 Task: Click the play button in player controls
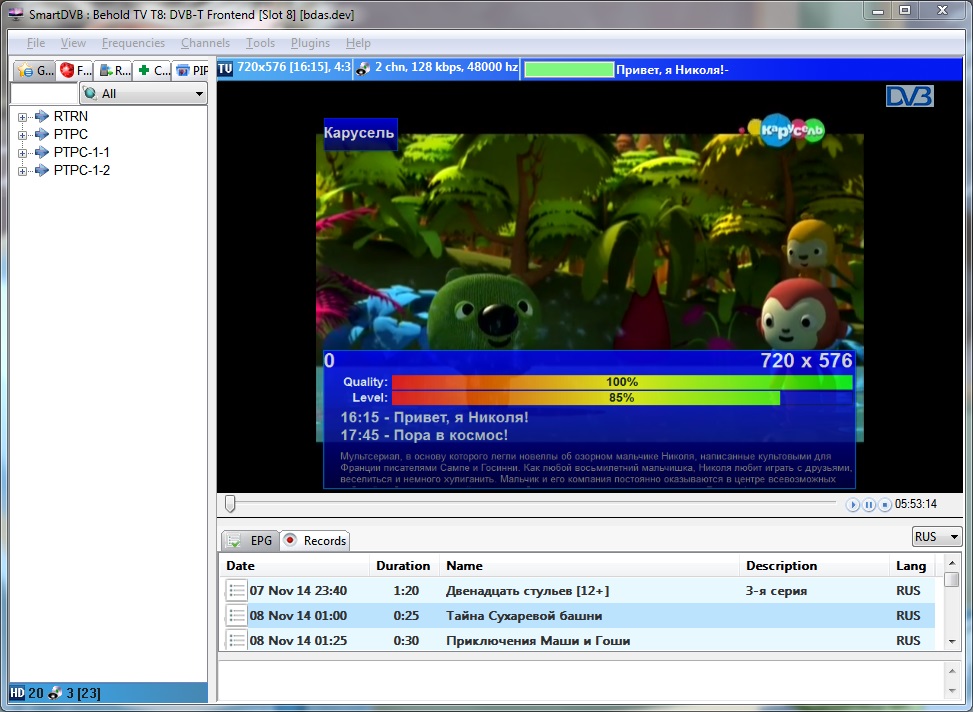click(x=853, y=505)
